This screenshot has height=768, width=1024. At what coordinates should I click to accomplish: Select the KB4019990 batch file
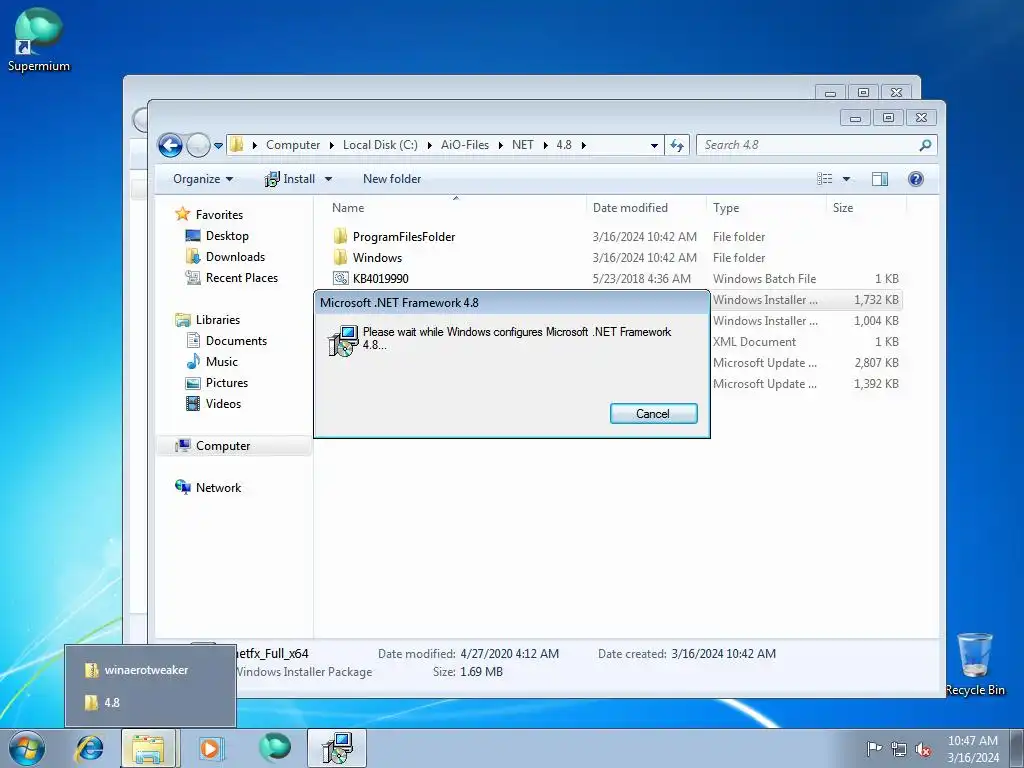[381, 278]
